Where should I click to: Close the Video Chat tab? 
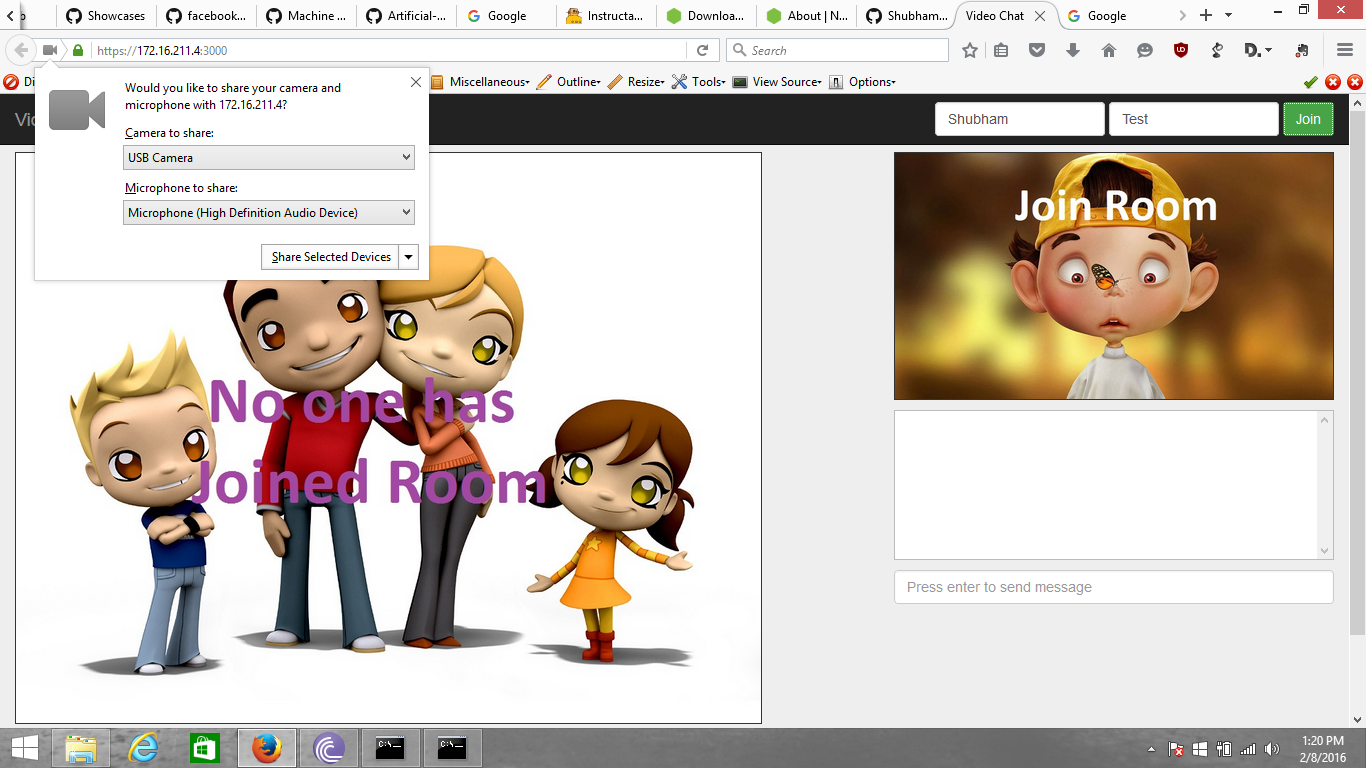(1040, 15)
